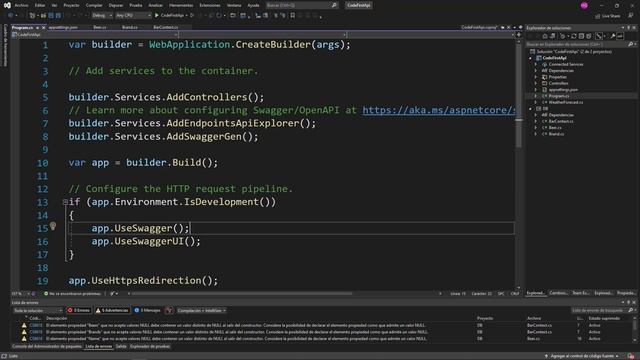
Task: Click the refresh/sync icon in Solution Explorer
Action: click(573, 36)
